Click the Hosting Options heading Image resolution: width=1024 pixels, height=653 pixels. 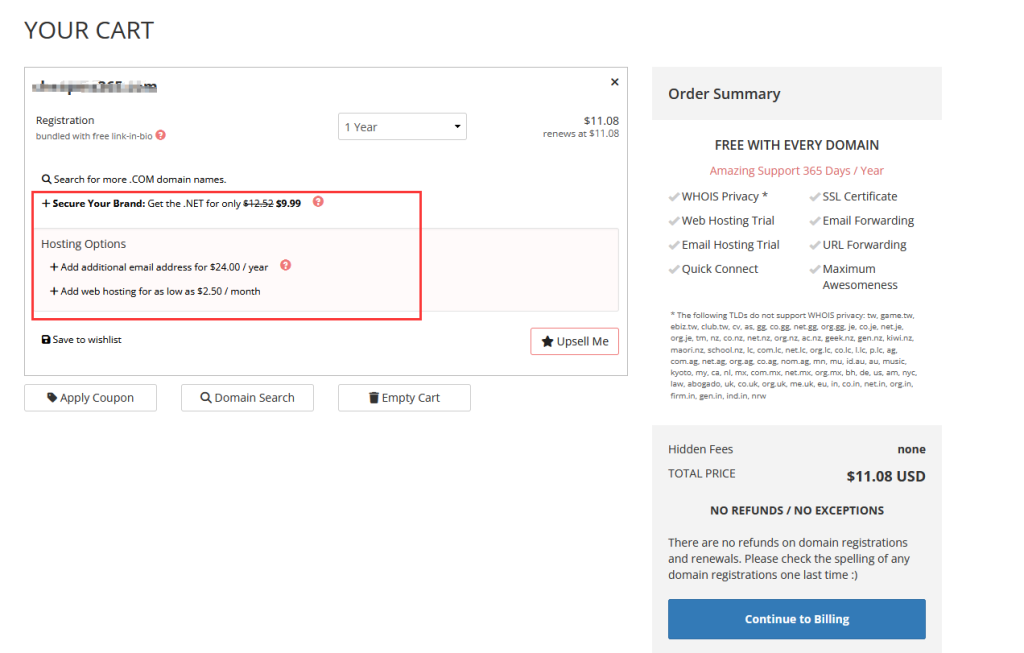pos(84,244)
